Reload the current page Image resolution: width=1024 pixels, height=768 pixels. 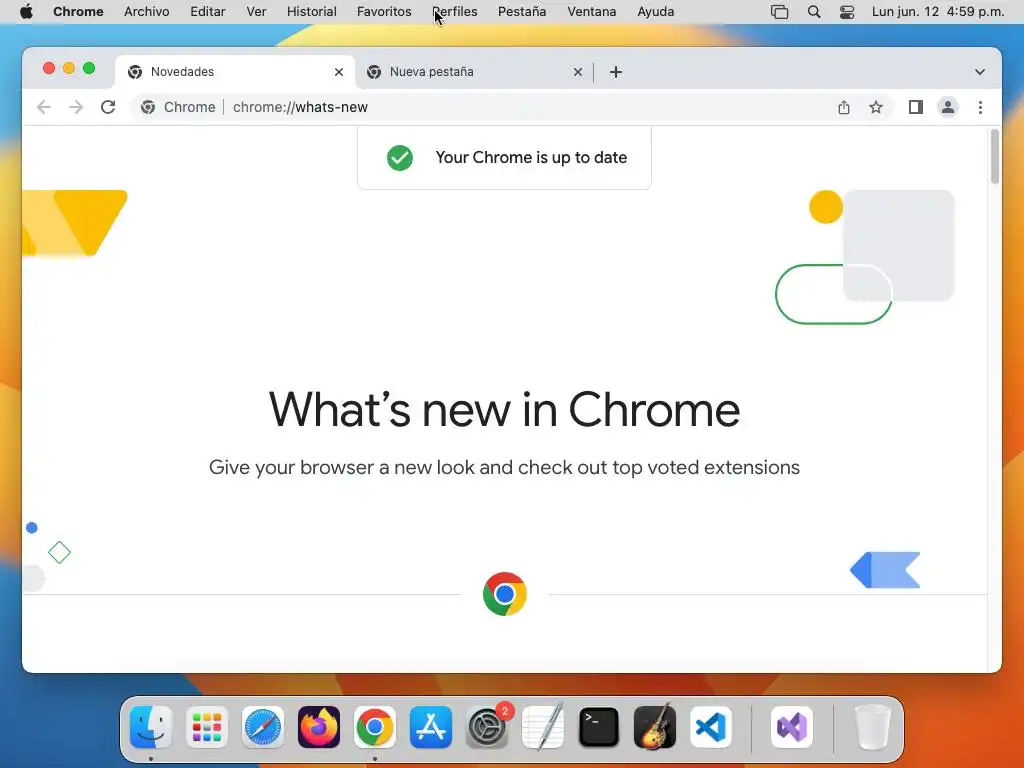(x=108, y=107)
